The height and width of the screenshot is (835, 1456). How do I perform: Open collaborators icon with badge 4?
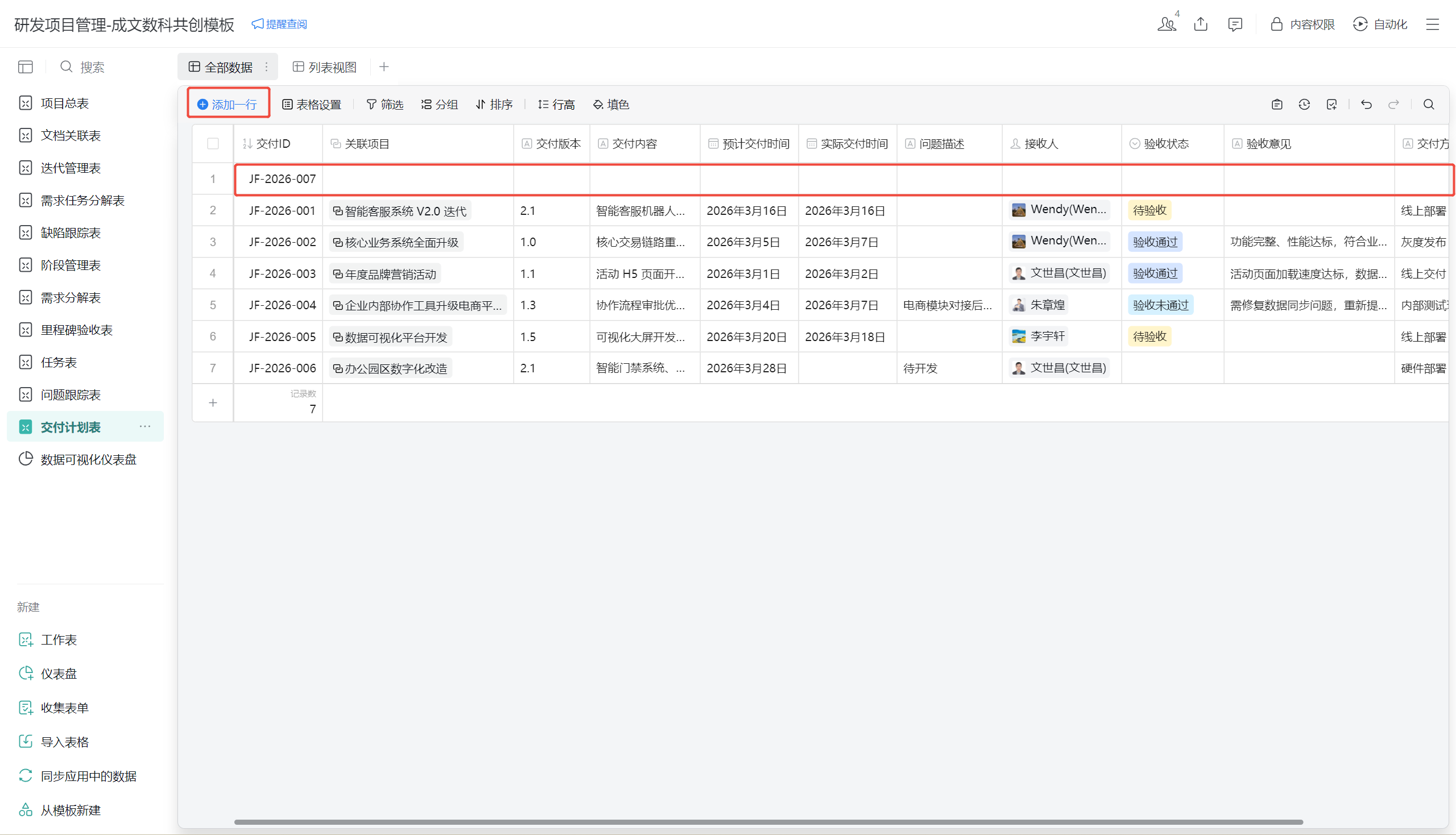point(1167,24)
